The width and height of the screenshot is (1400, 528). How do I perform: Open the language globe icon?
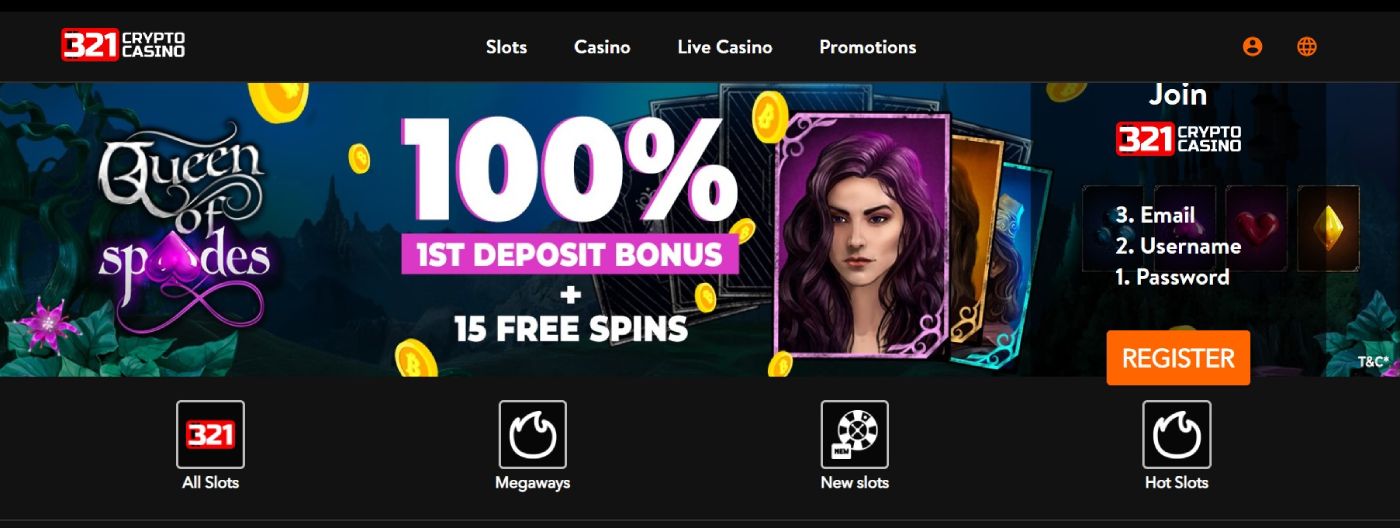(1306, 46)
